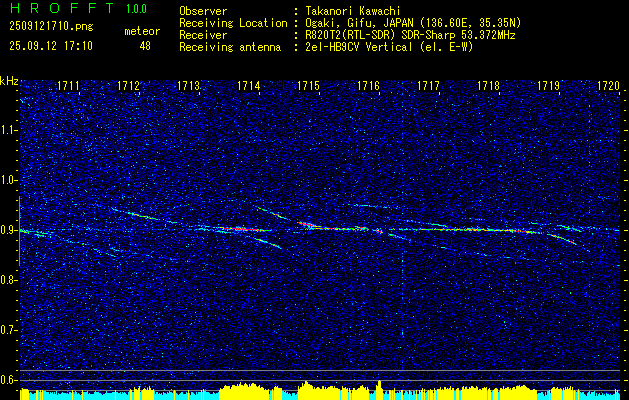The image size is (629, 400).
Task: Click the 0.9 kHz axis label
Action: (x=9, y=230)
